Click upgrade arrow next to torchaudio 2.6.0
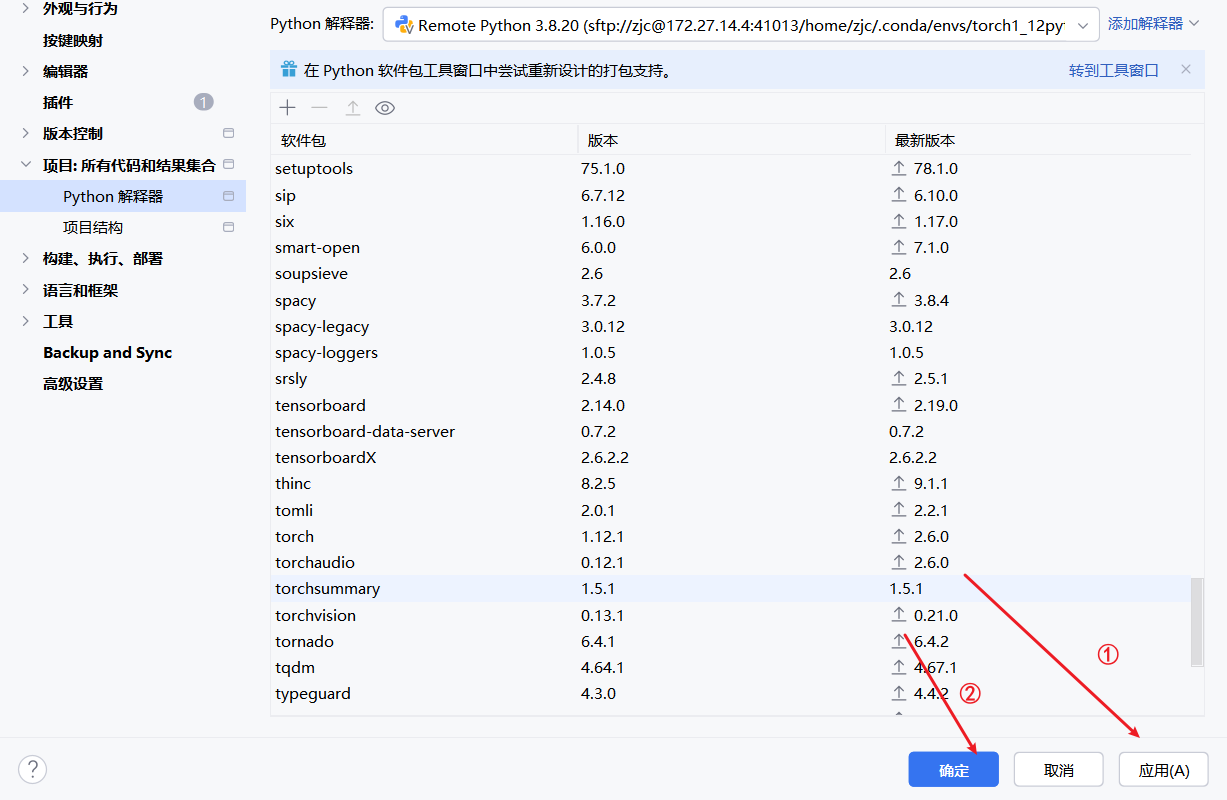Screen dimensions: 1227x800 899,562
